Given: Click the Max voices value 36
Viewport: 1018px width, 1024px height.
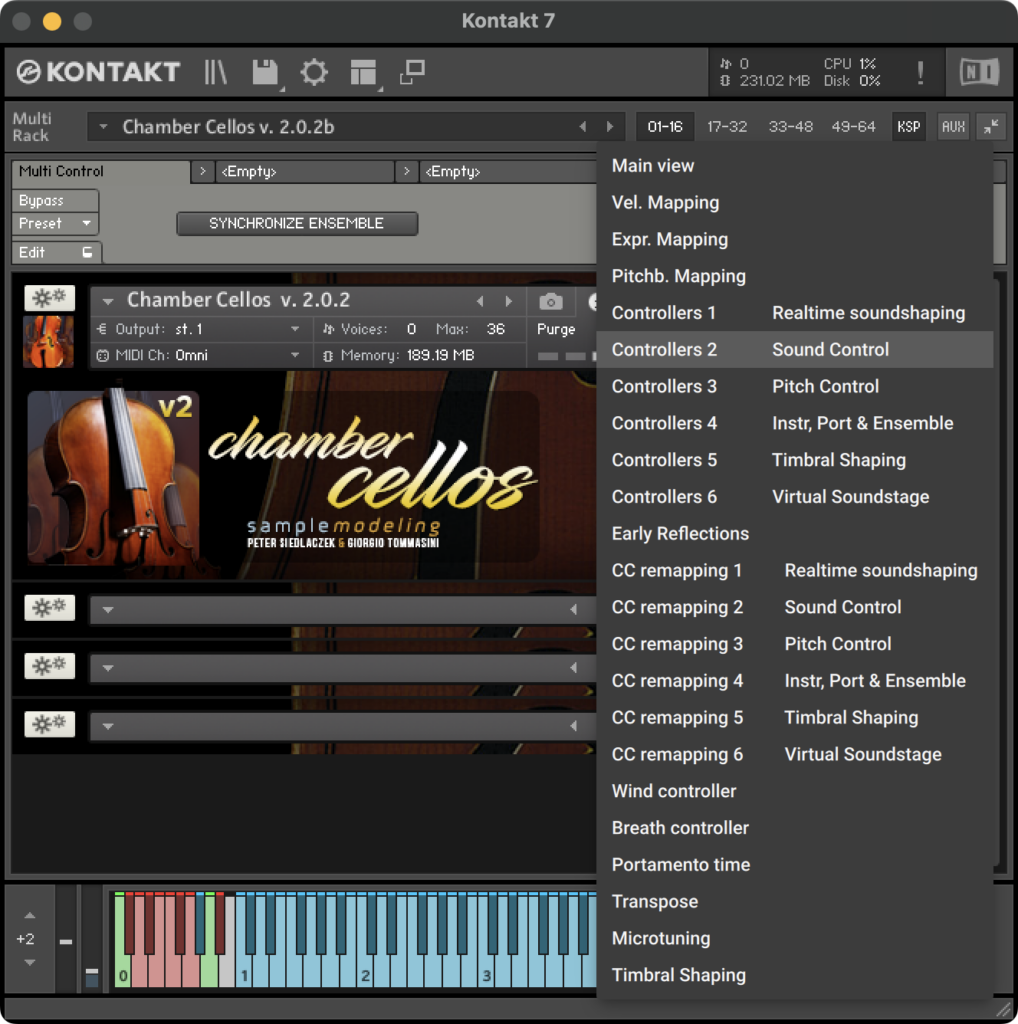Looking at the screenshot, I should pos(496,329).
